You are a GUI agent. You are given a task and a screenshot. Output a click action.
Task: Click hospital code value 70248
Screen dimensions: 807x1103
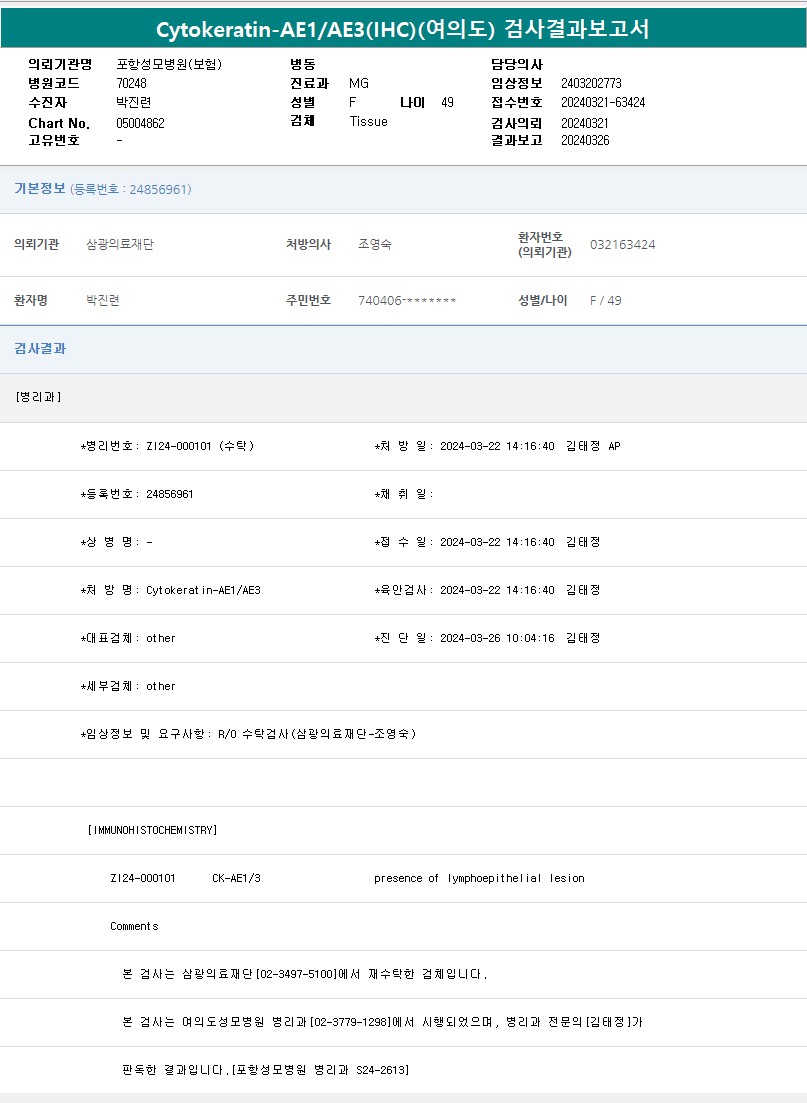click(x=131, y=83)
